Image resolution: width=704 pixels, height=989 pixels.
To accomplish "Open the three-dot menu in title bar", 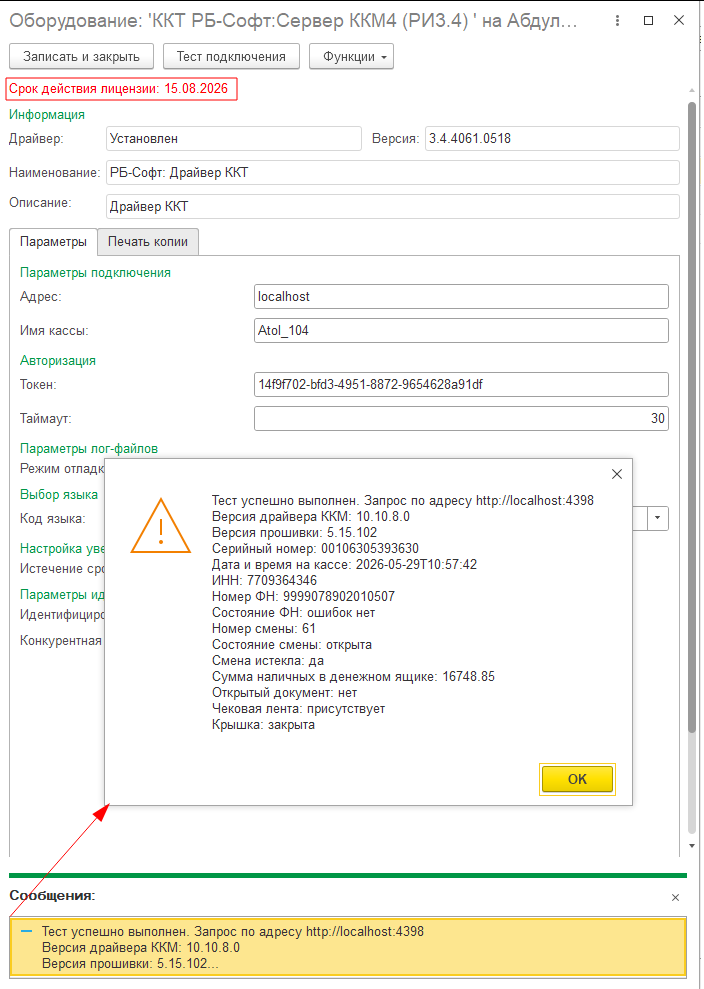I will pyautogui.click(x=617, y=21).
